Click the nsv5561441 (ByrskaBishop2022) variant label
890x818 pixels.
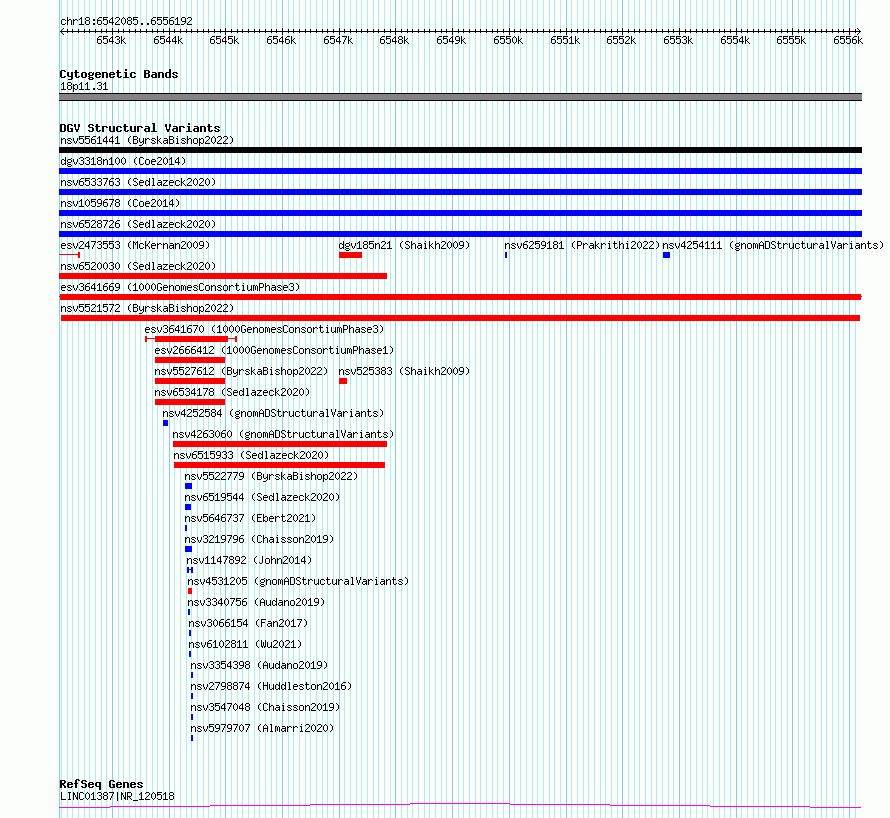tap(147, 140)
